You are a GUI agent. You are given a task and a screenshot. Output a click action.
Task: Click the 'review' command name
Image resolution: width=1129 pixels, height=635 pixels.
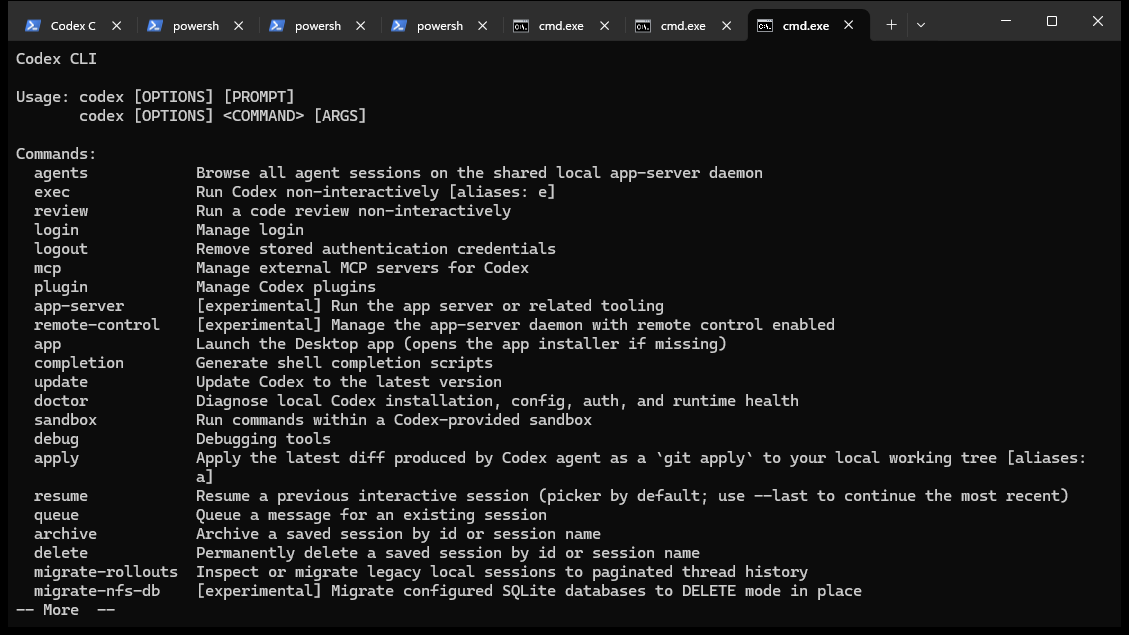[x=60, y=211]
